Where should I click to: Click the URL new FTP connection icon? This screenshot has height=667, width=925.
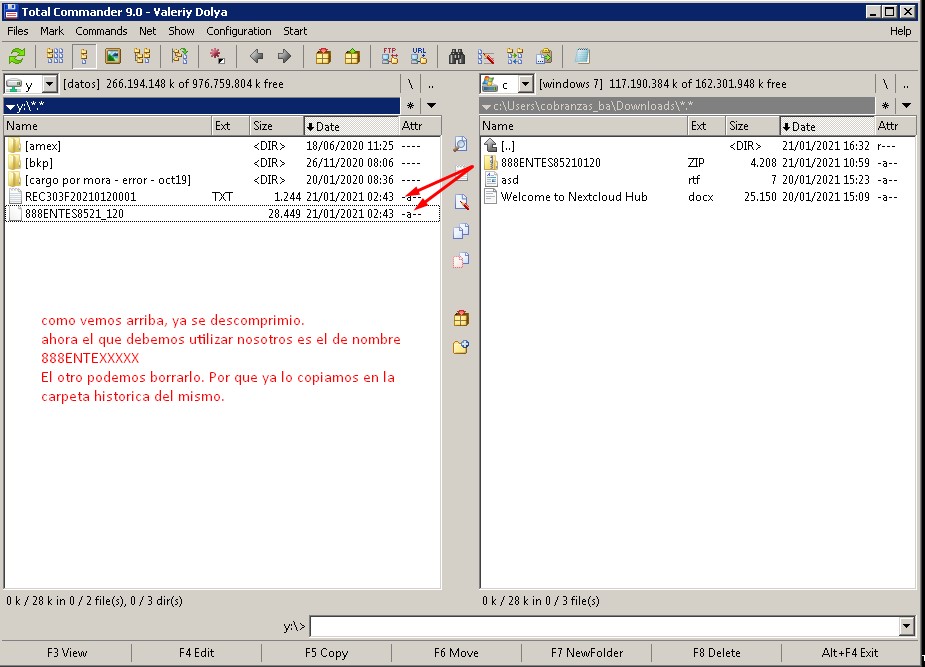coord(419,57)
